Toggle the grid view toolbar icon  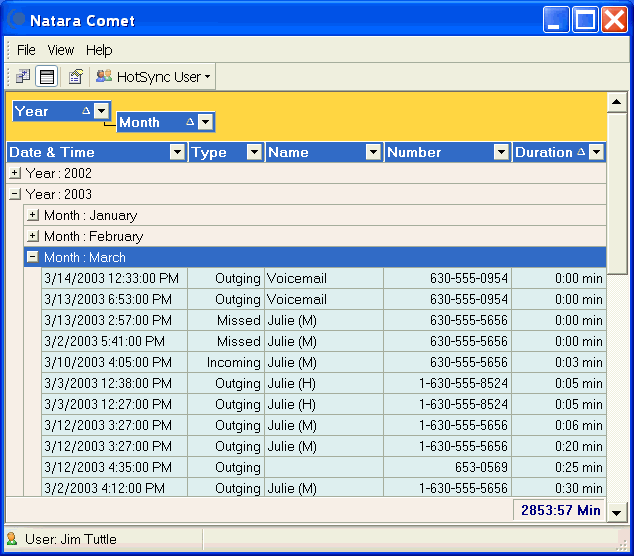47,77
